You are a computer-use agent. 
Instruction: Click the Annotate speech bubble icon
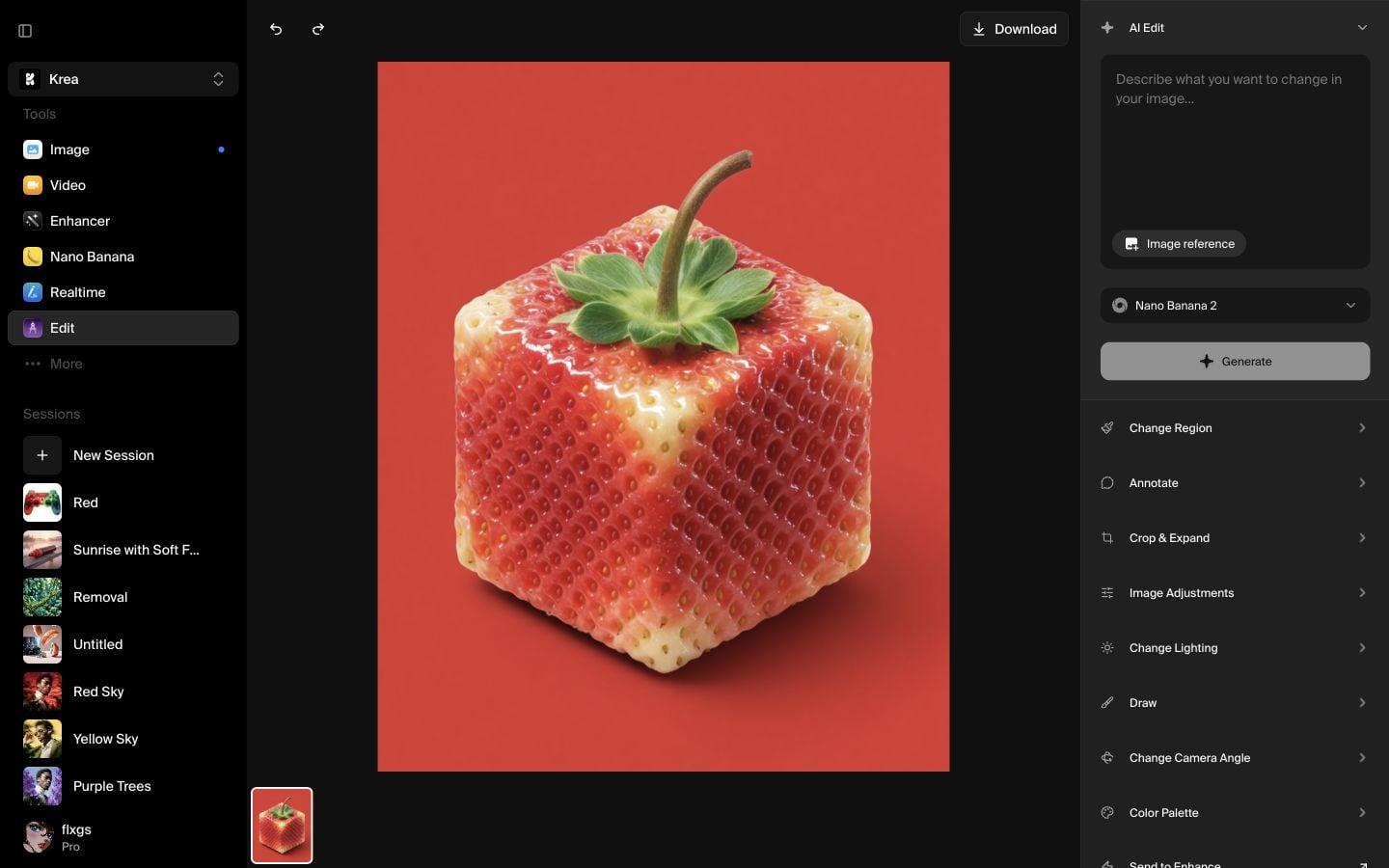[x=1107, y=483]
